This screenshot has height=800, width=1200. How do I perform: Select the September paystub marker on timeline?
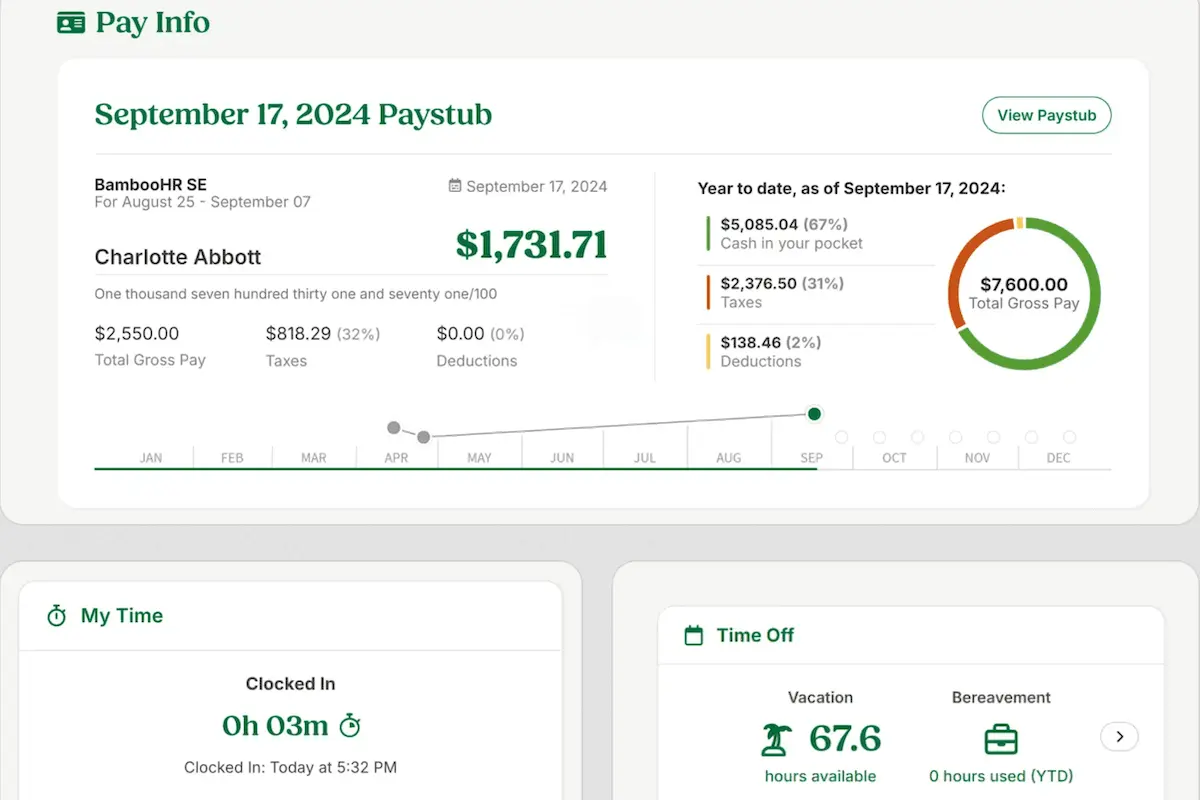[x=814, y=414]
